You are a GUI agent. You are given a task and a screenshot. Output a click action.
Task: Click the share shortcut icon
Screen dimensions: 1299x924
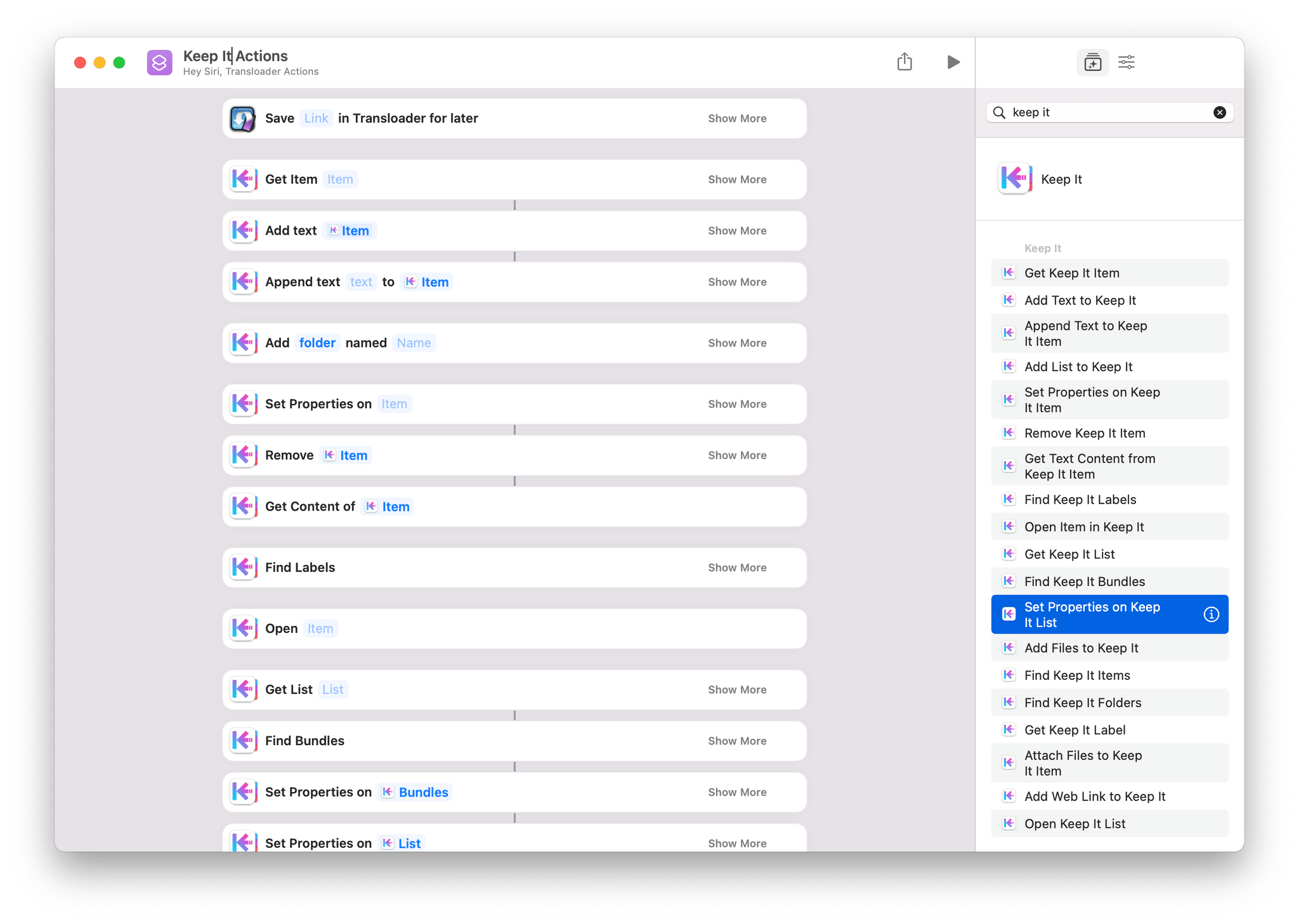point(904,62)
